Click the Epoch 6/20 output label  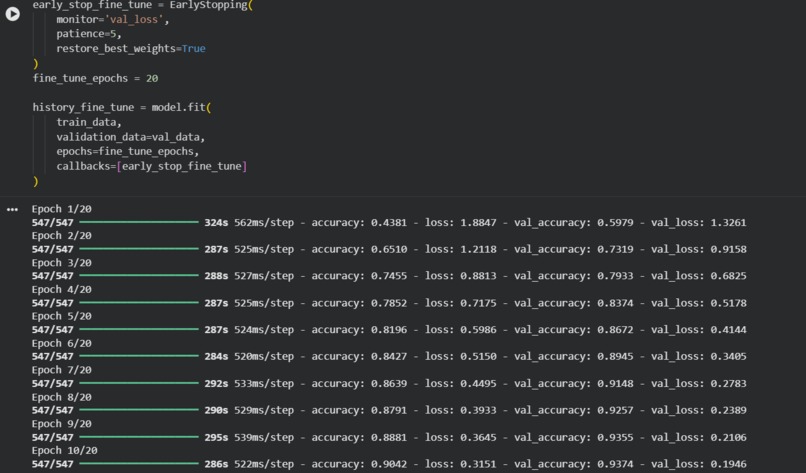pos(62,343)
